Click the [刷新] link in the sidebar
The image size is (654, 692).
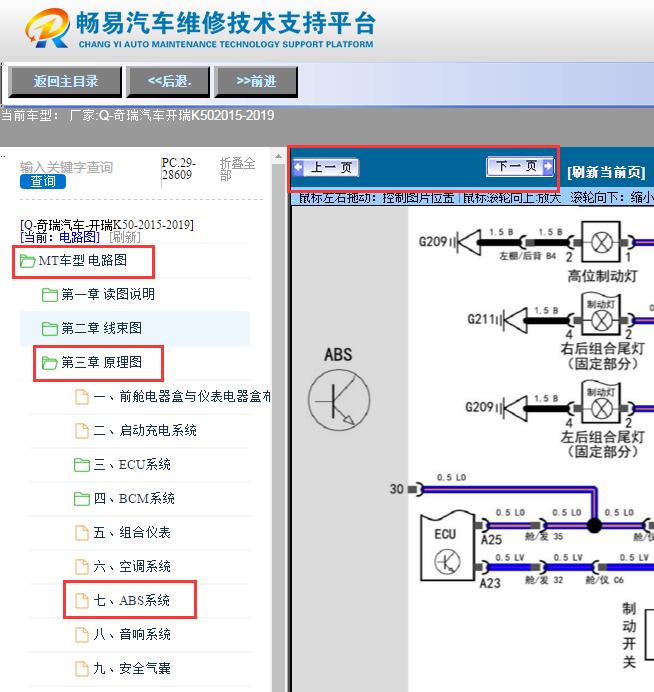(125, 237)
